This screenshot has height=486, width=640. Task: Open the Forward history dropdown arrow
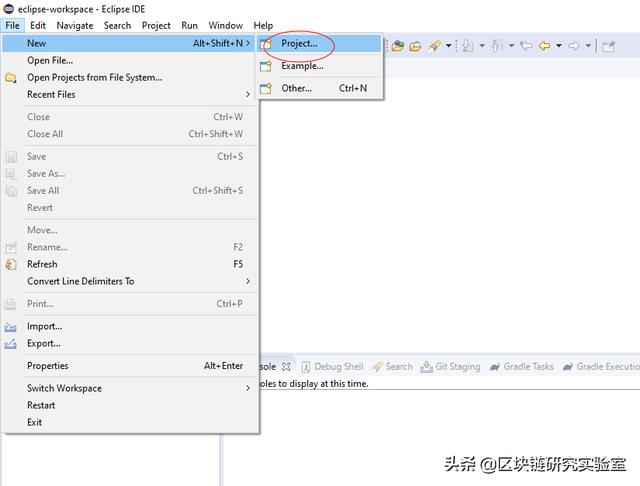coord(588,46)
